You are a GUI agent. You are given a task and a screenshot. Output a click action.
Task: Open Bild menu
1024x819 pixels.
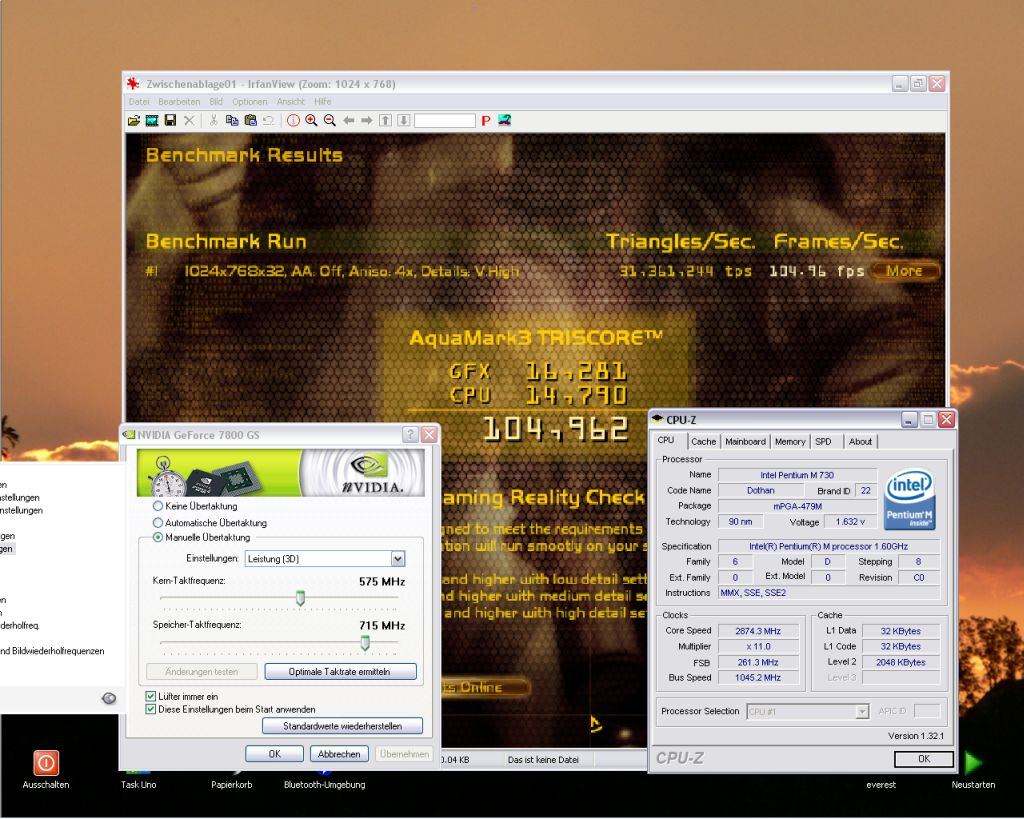coord(216,102)
